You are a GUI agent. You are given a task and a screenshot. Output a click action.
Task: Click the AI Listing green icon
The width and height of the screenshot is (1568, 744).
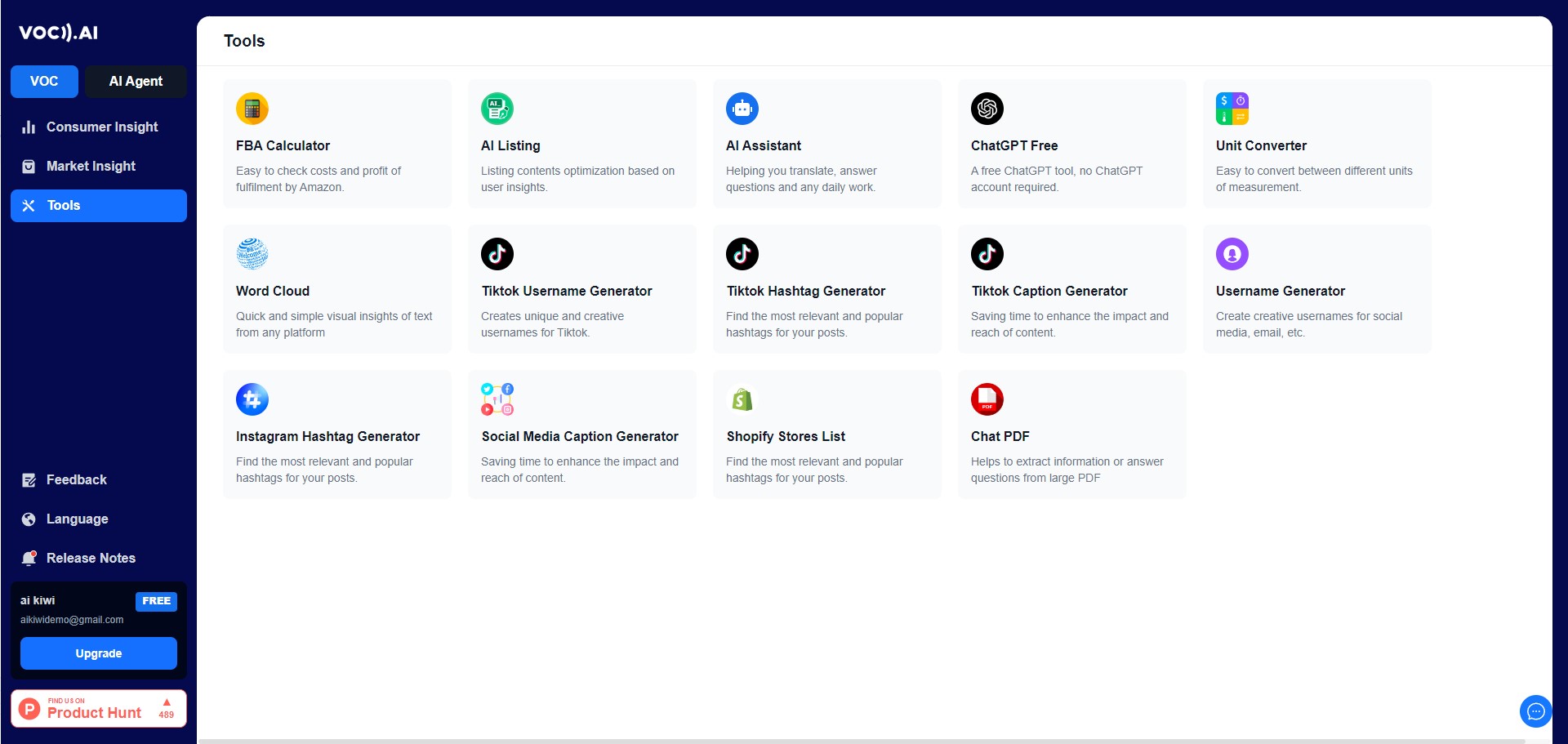(x=497, y=109)
